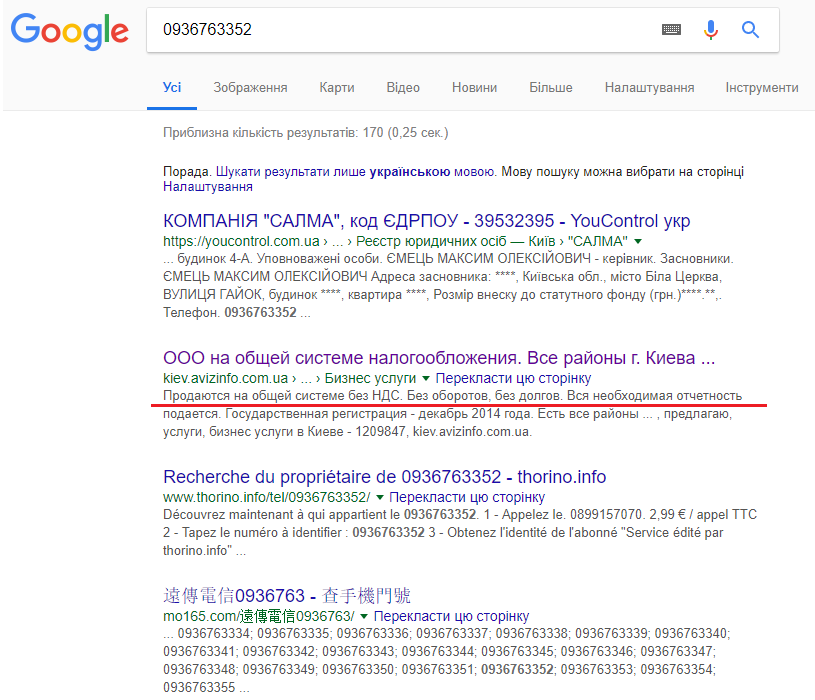Click the 'Продаются на общей системе без НДС' snippet line

coord(452,395)
